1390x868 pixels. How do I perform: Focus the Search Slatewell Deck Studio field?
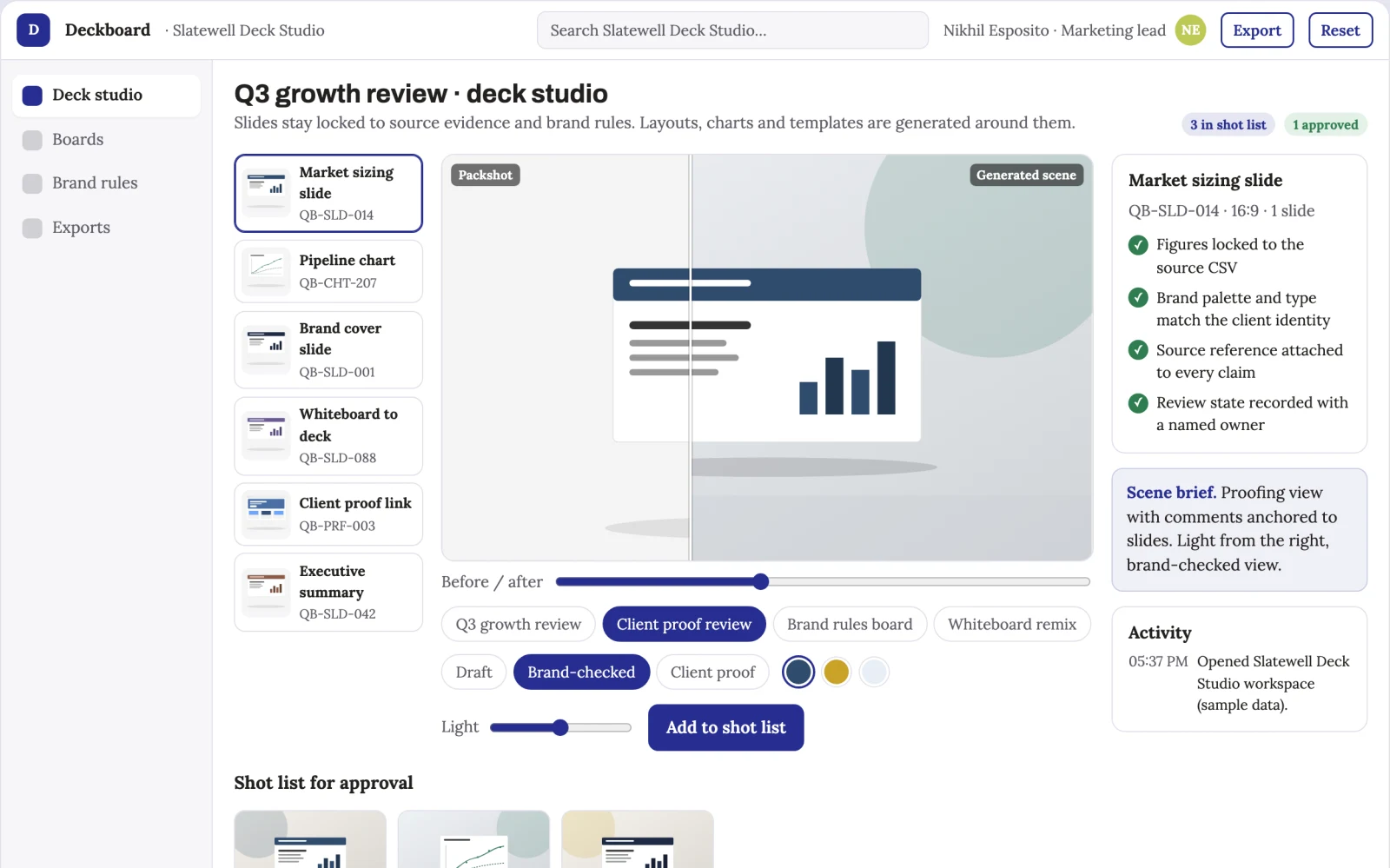(732, 30)
